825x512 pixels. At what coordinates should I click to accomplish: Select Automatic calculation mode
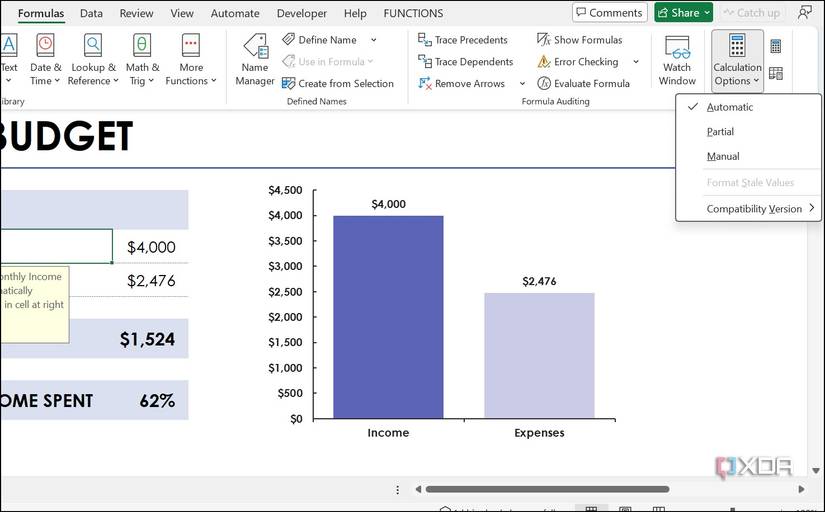click(748, 107)
